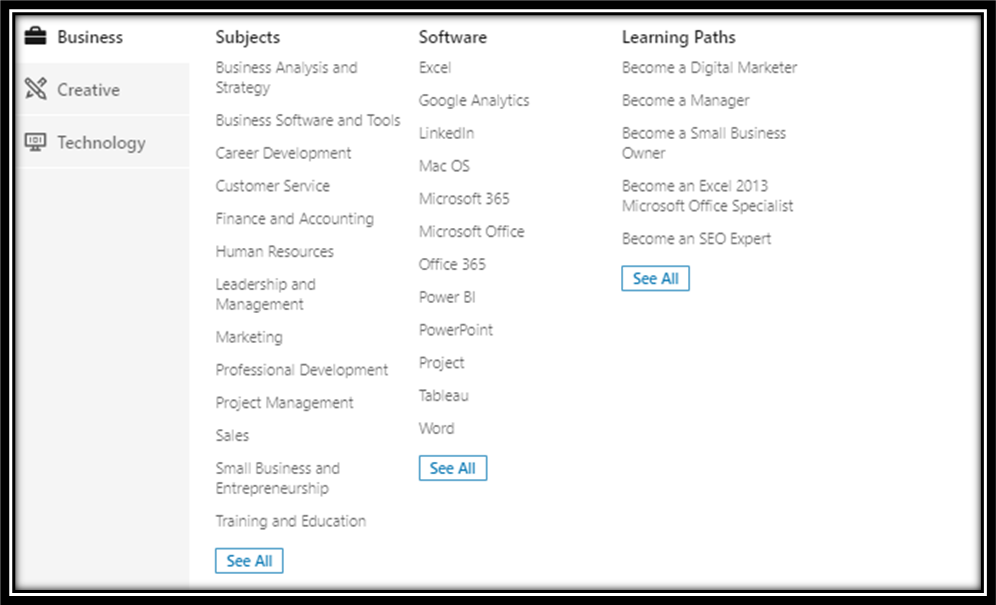
Task: Open the Tableau software courses
Action: coord(443,395)
